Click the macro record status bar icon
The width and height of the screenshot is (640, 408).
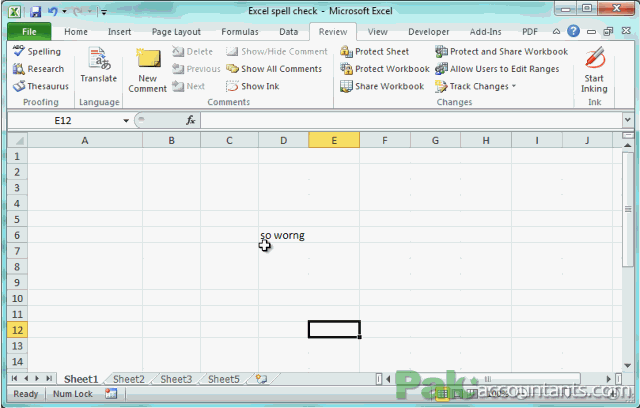(x=111, y=393)
